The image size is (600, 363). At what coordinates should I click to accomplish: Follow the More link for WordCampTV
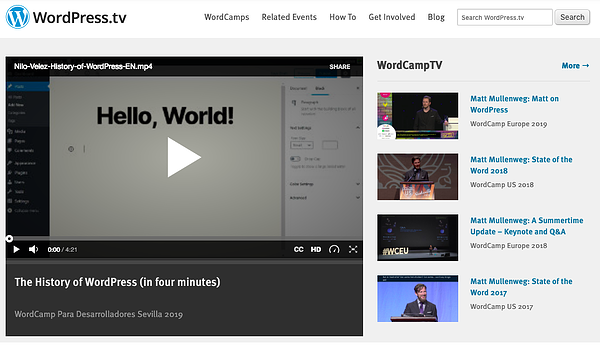pyautogui.click(x=575, y=66)
